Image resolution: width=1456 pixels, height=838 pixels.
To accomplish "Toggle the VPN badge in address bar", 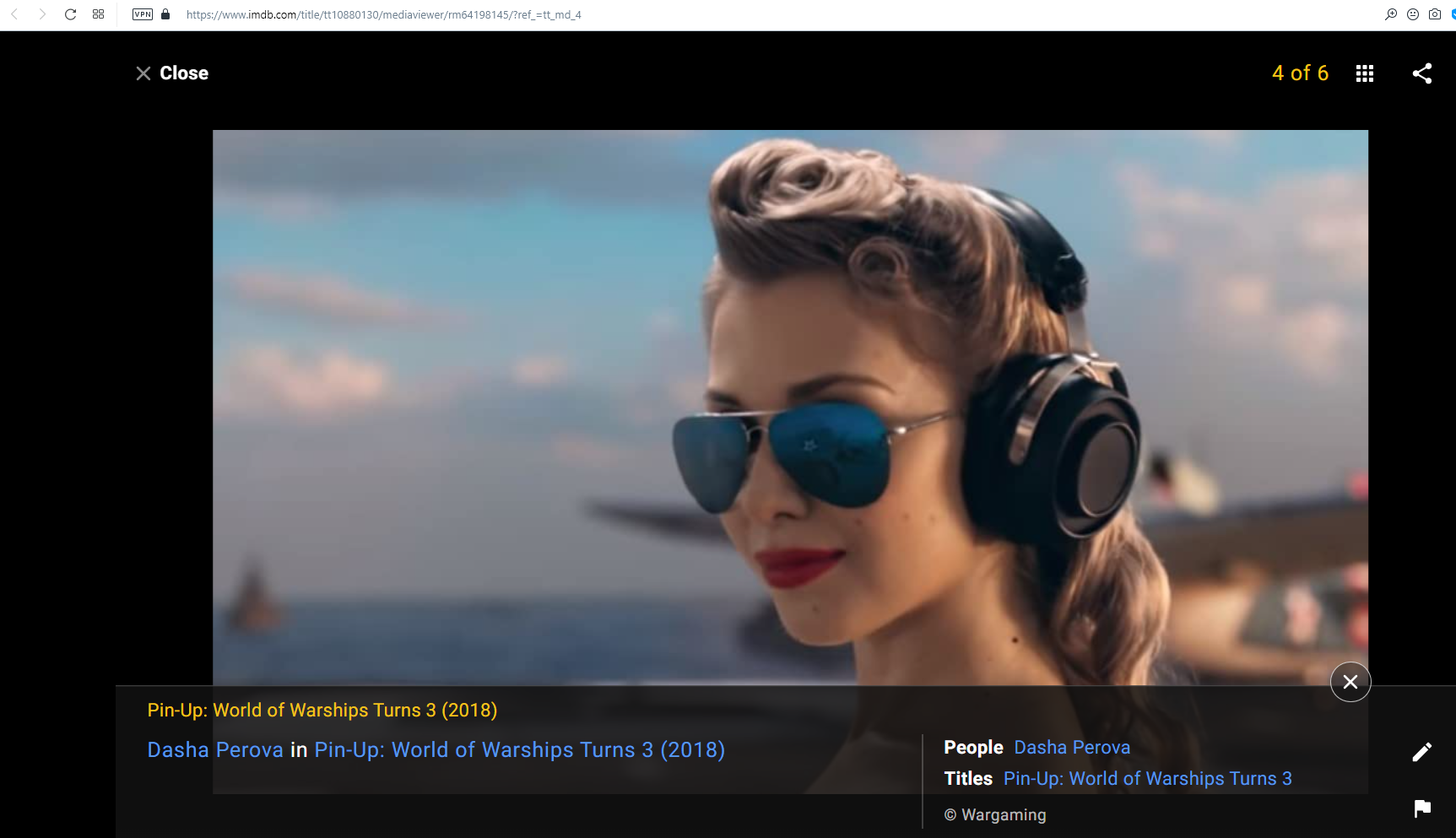I will click(143, 14).
